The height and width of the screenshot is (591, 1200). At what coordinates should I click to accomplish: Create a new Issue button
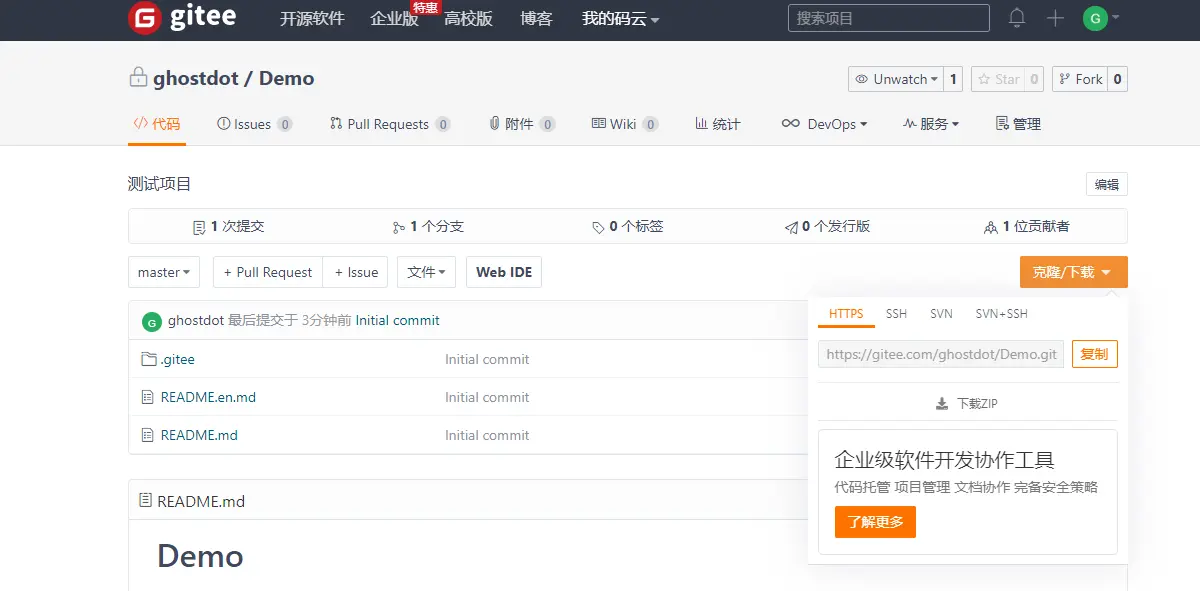pyautogui.click(x=356, y=272)
